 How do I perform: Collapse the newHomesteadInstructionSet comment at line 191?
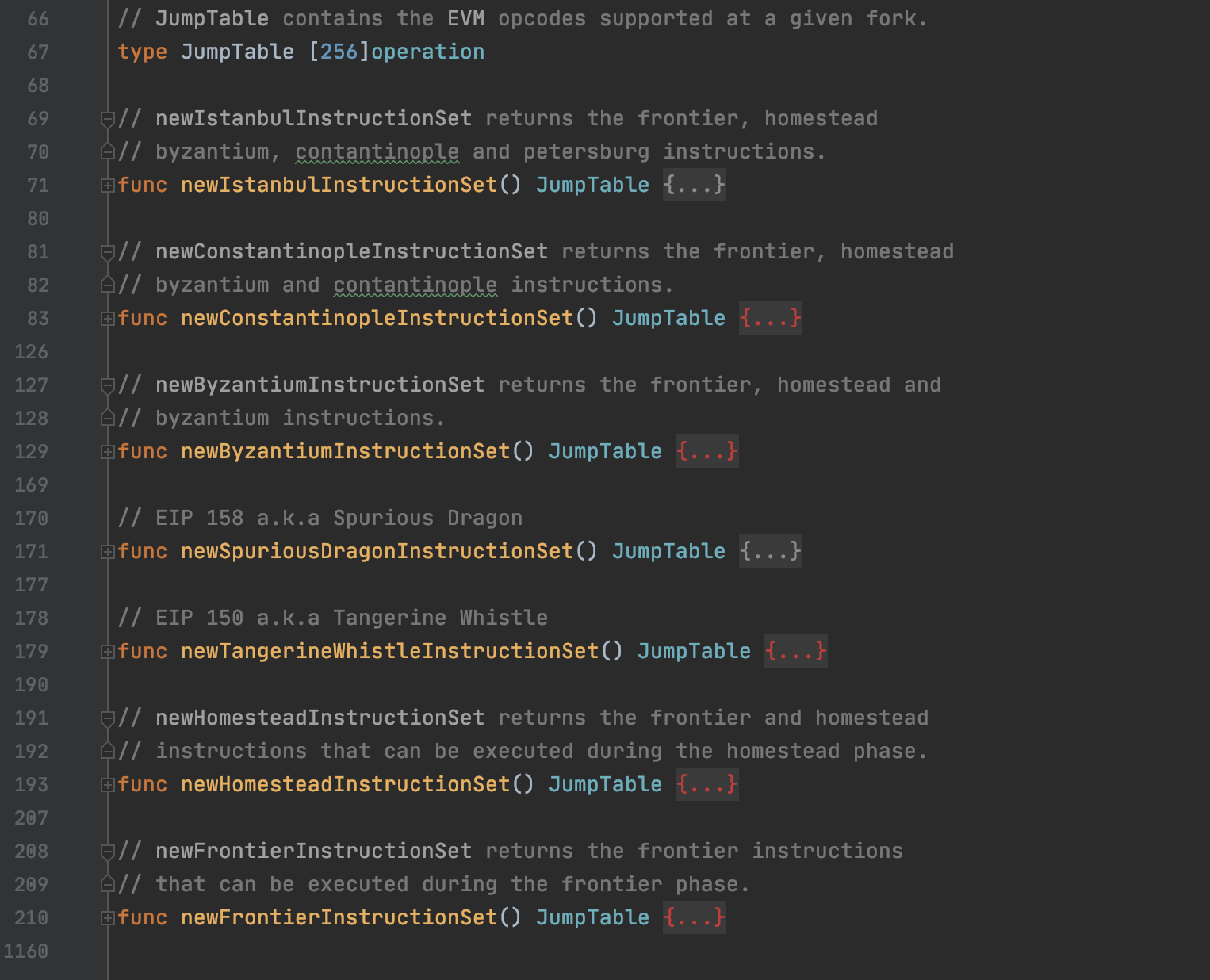[107, 718]
